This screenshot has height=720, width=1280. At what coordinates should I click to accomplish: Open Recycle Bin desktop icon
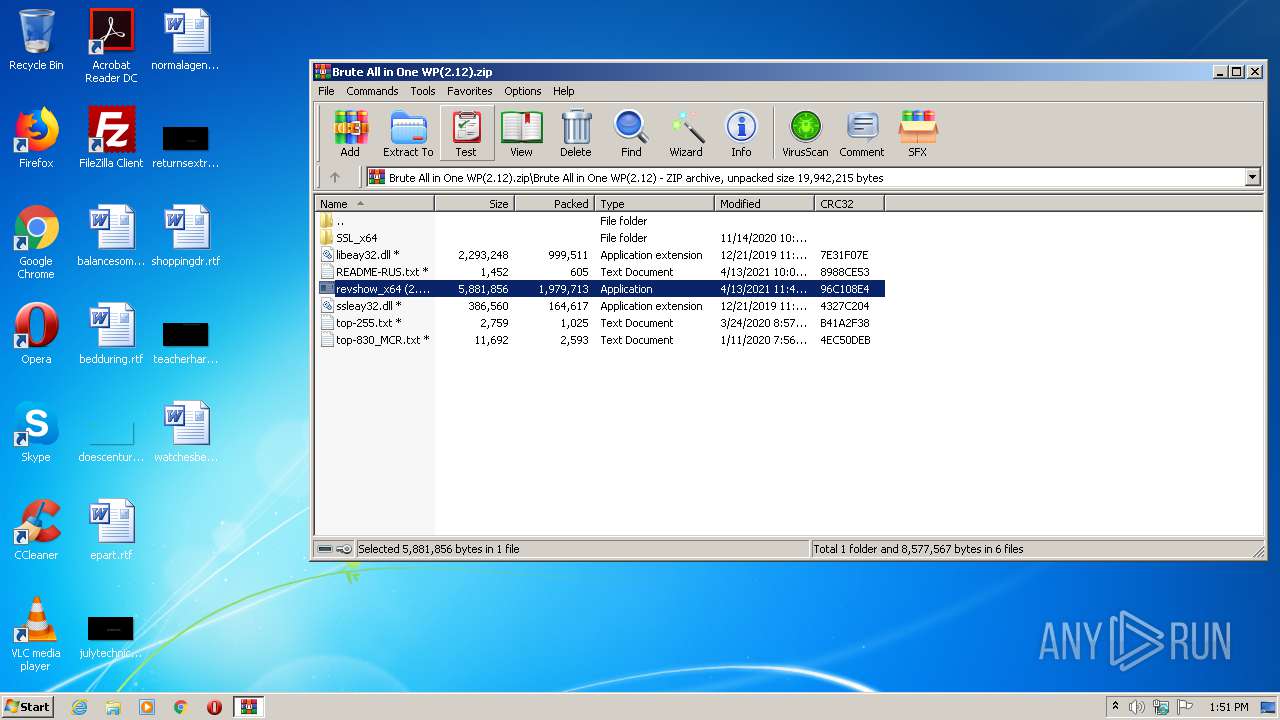click(x=36, y=40)
